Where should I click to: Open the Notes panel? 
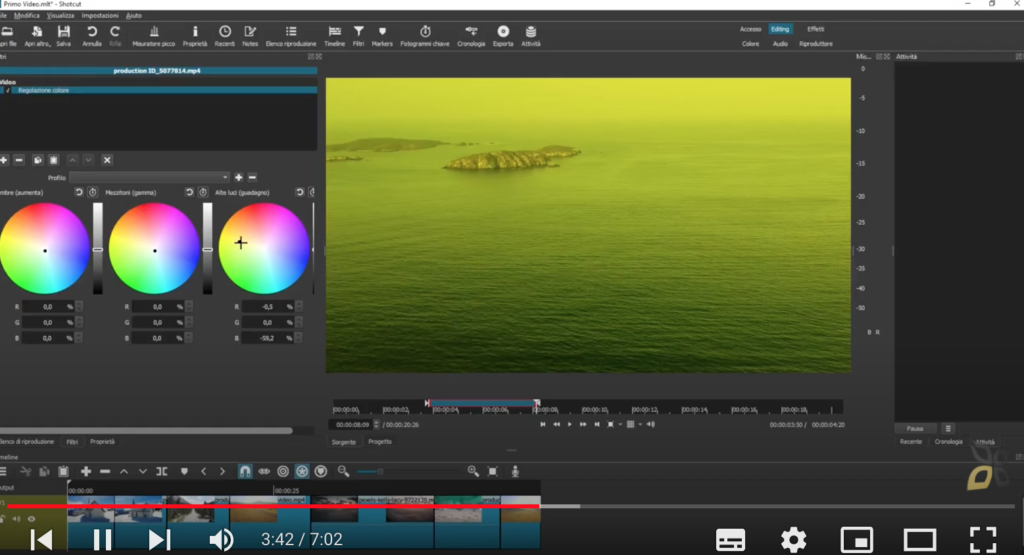coord(250,36)
